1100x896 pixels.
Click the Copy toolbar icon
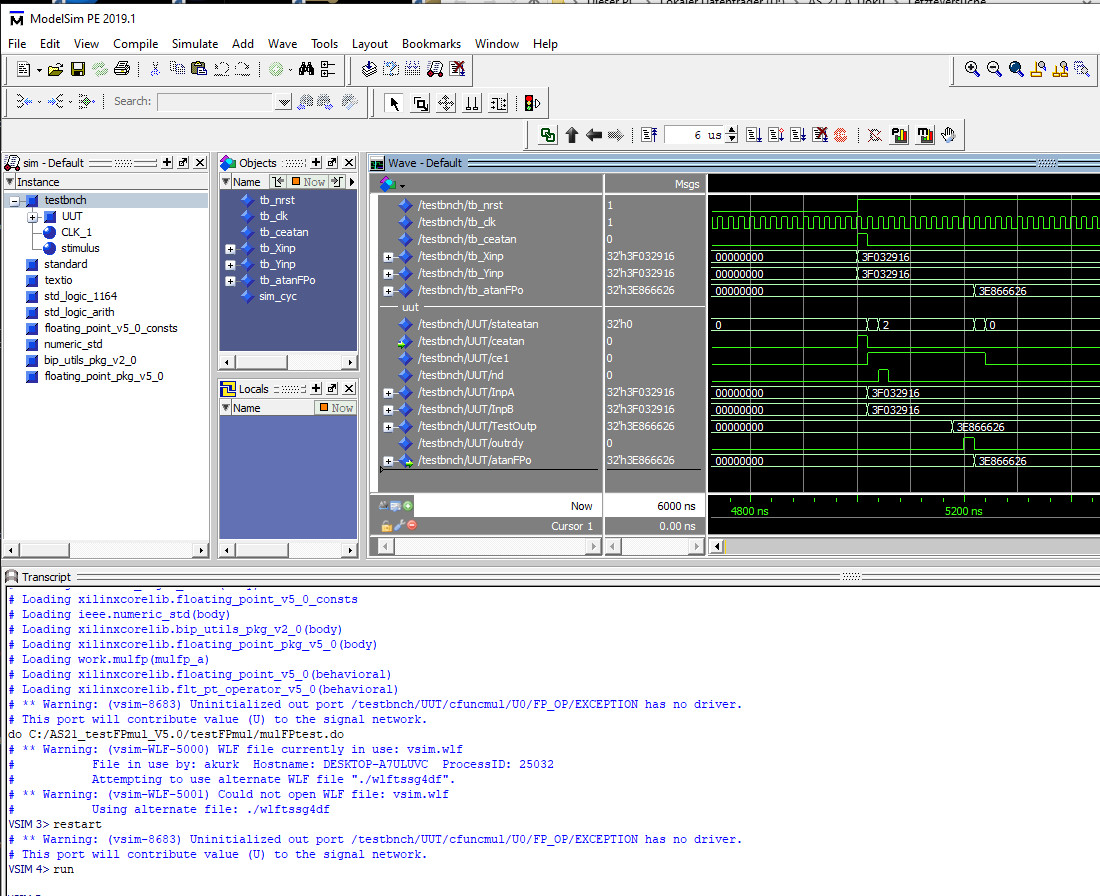177,69
